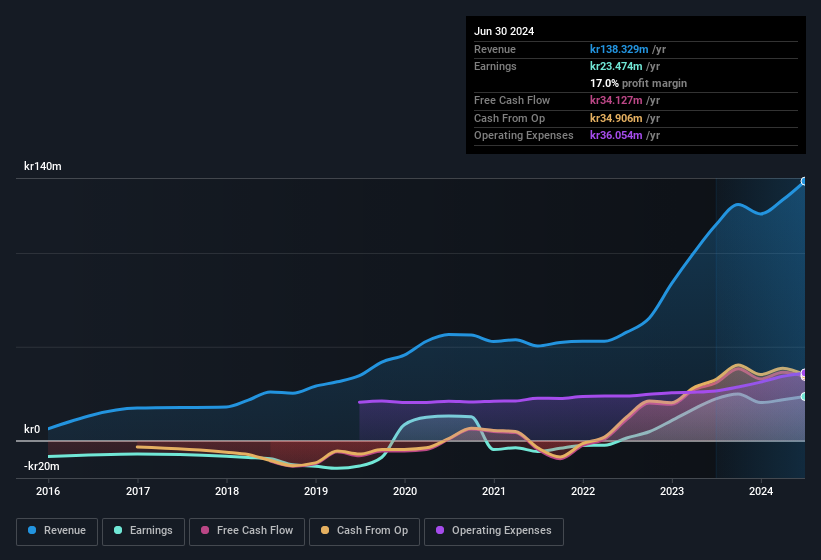The image size is (821, 560).
Task: Click the kr34.127m free cash flow value
Action: (x=616, y=100)
